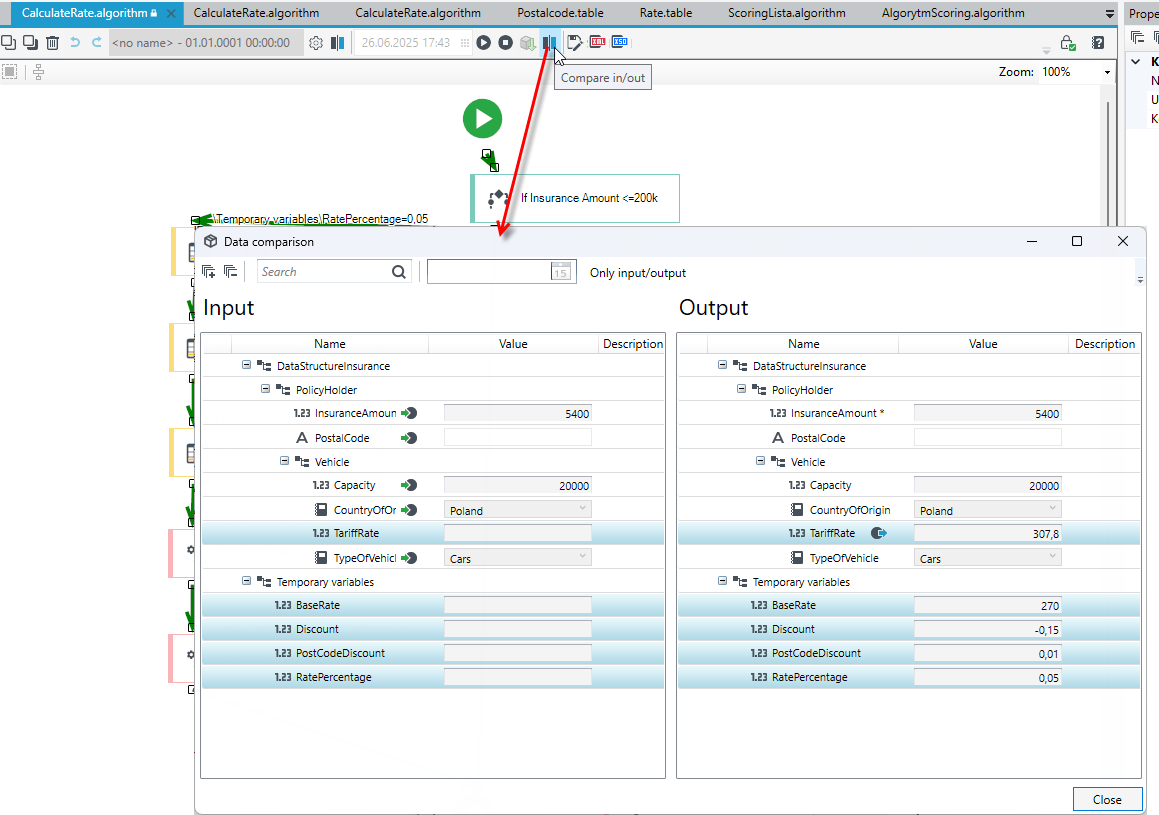The height and width of the screenshot is (815, 1159).
Task: Click the green start node on canvas
Action: click(x=483, y=118)
